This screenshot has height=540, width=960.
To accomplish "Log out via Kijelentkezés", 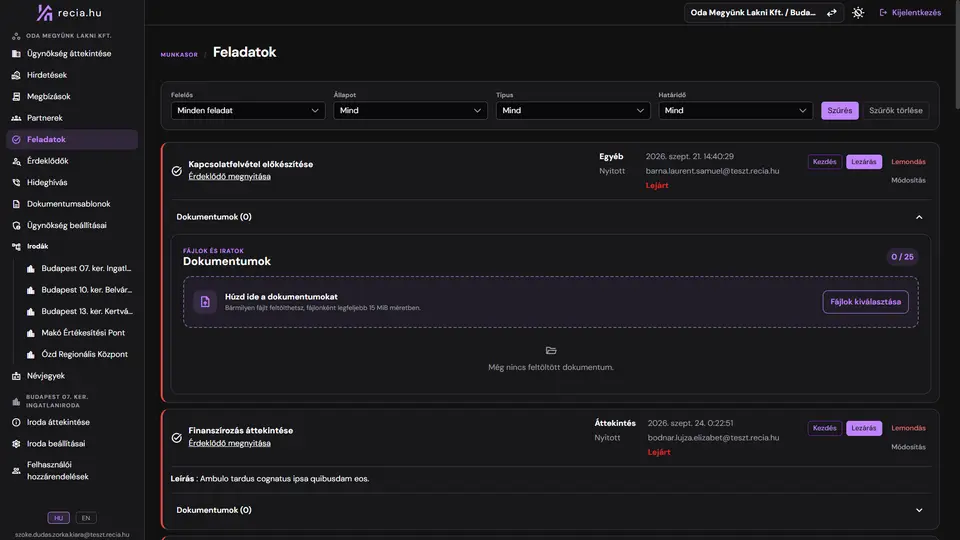I will [x=910, y=13].
